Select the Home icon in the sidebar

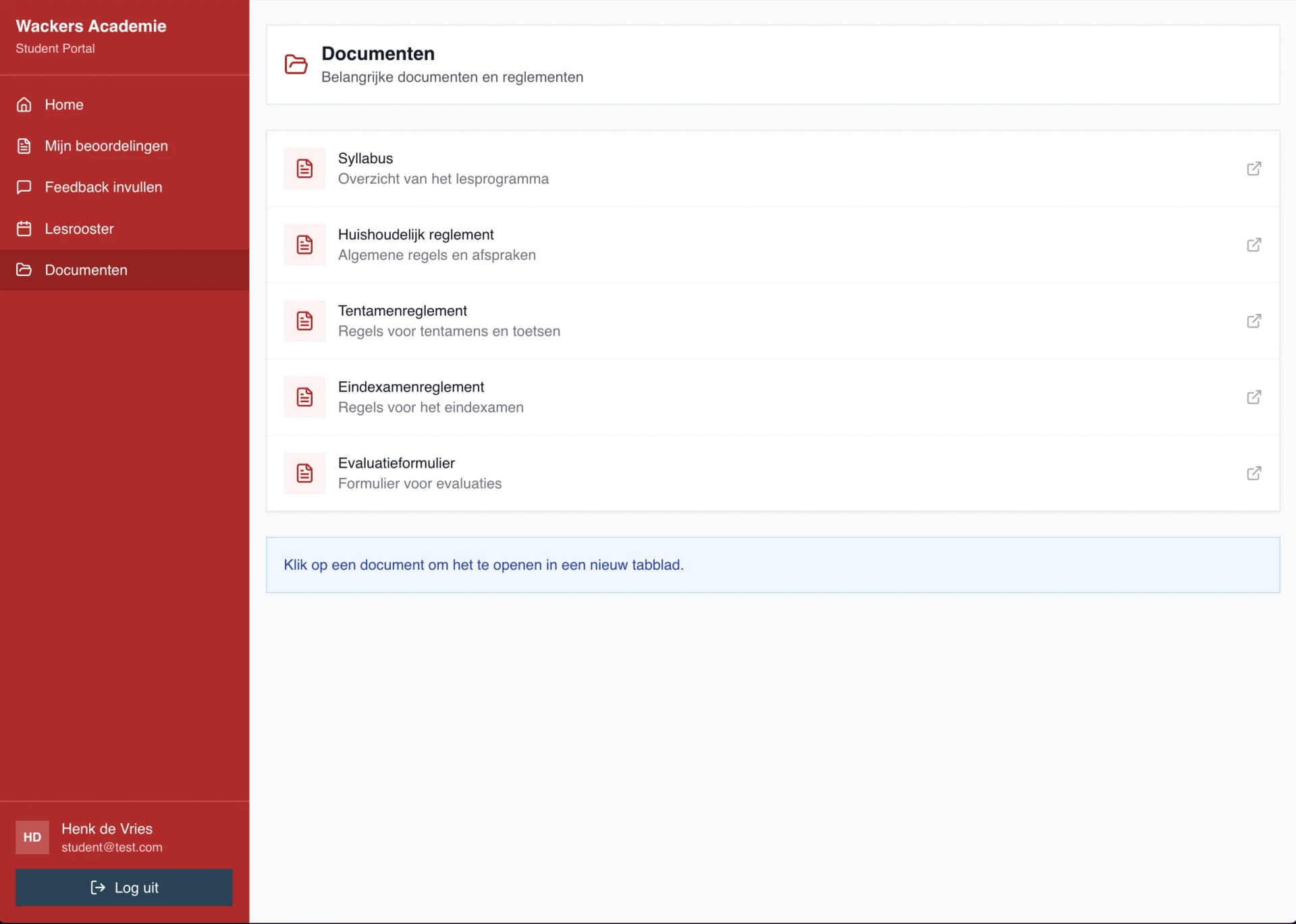coord(24,105)
